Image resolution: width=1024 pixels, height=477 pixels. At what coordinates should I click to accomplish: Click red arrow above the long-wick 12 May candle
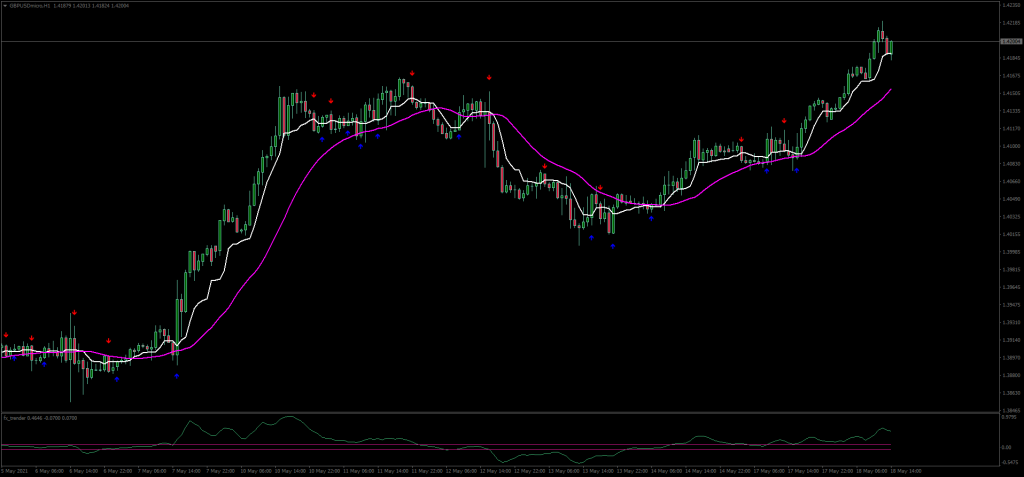tap(489, 78)
